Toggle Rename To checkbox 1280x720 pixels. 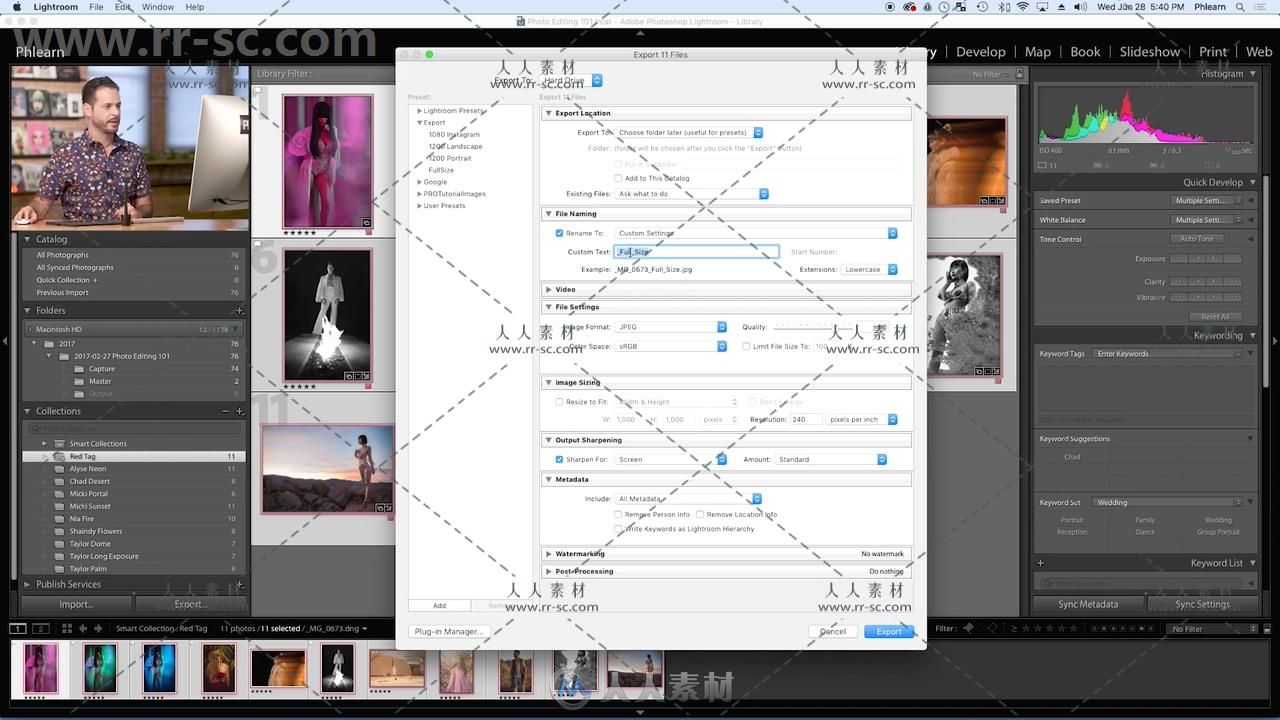pos(559,233)
